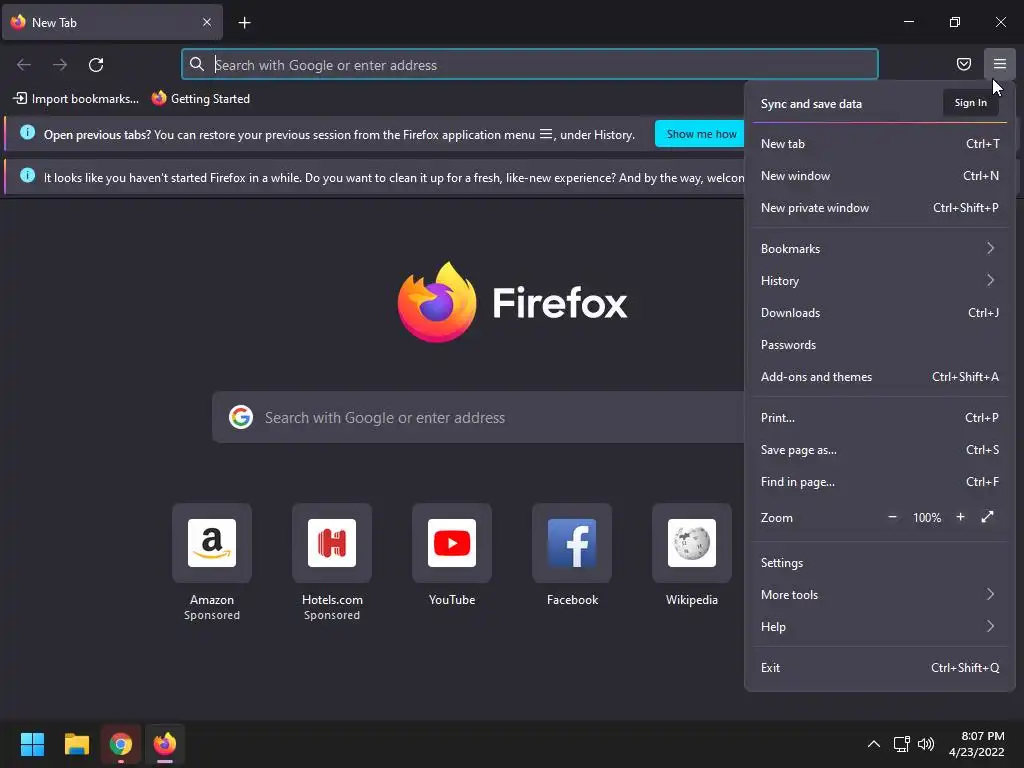Close the New Tab tab

pos(206,22)
